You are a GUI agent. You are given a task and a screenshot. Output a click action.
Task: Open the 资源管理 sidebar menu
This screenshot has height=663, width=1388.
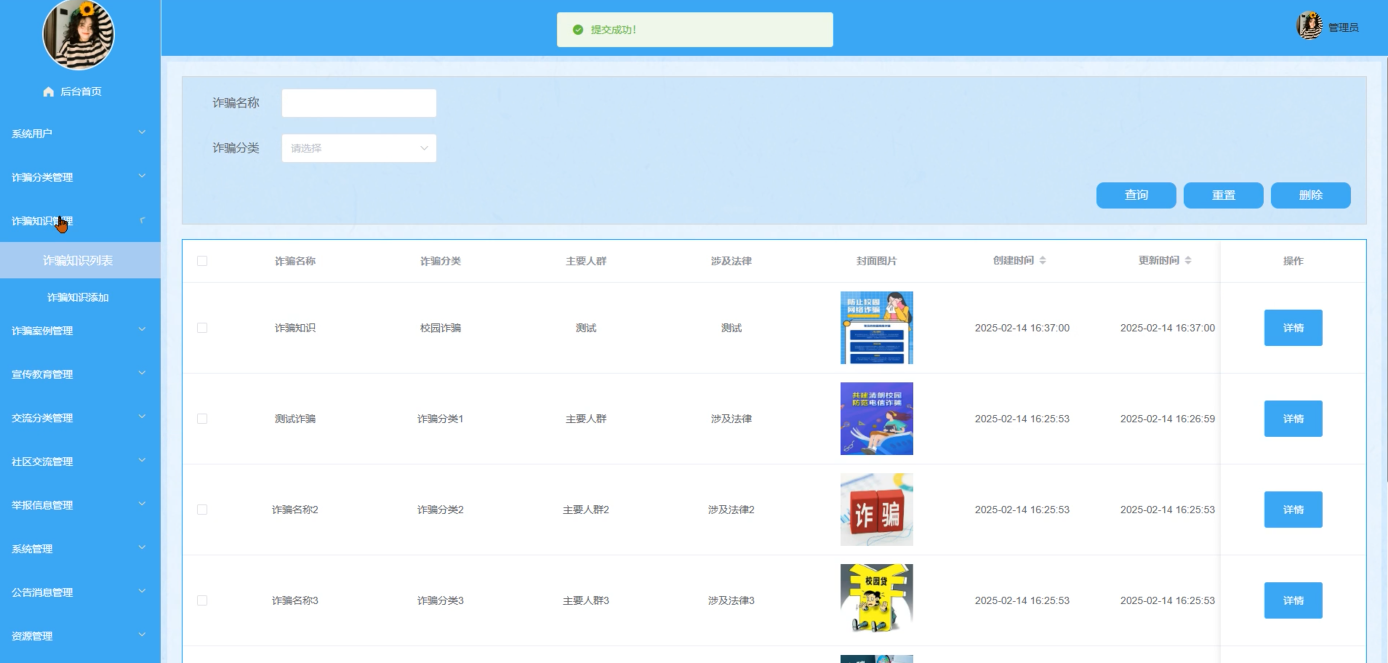click(x=80, y=636)
